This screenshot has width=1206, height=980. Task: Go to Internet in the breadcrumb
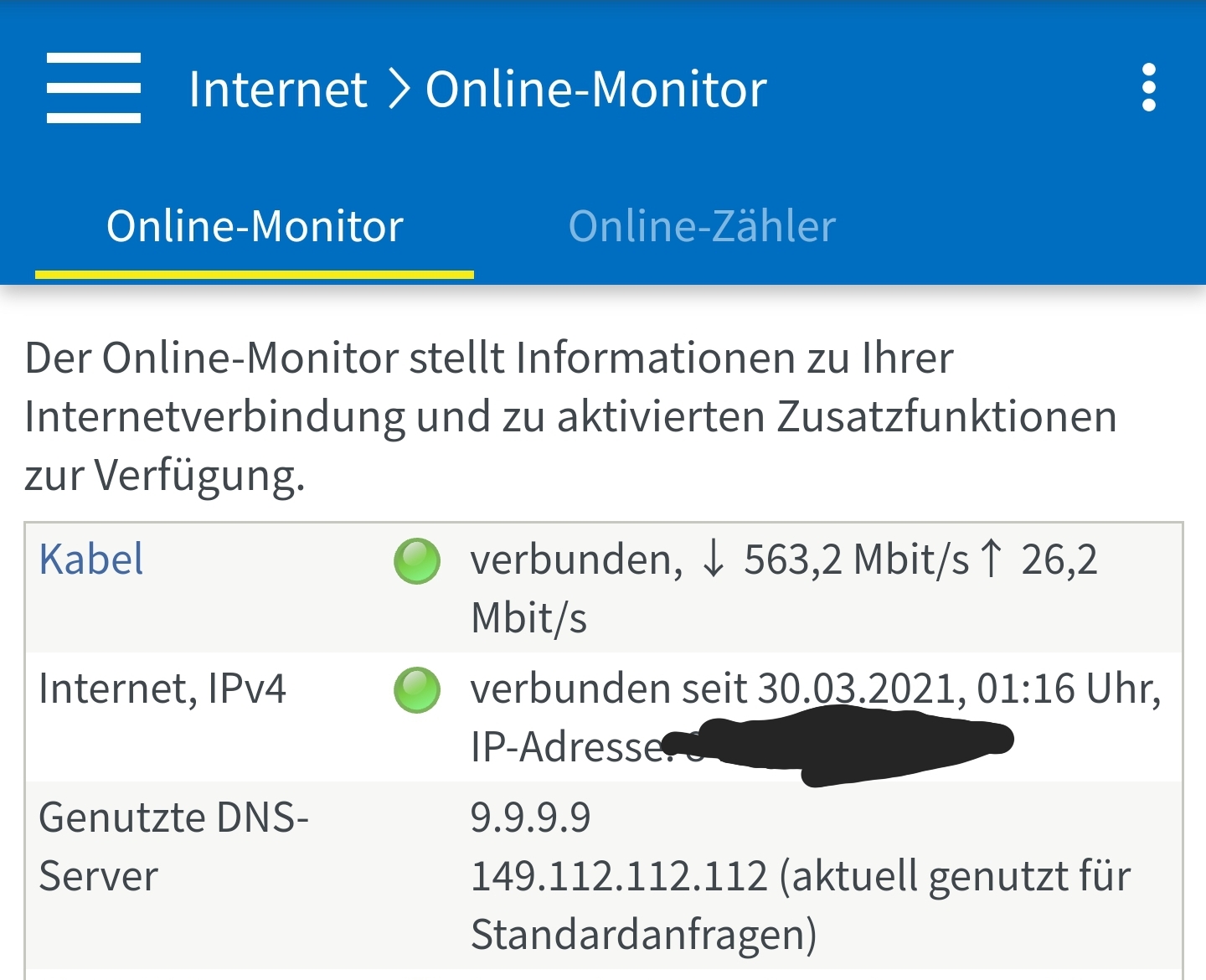click(x=278, y=89)
